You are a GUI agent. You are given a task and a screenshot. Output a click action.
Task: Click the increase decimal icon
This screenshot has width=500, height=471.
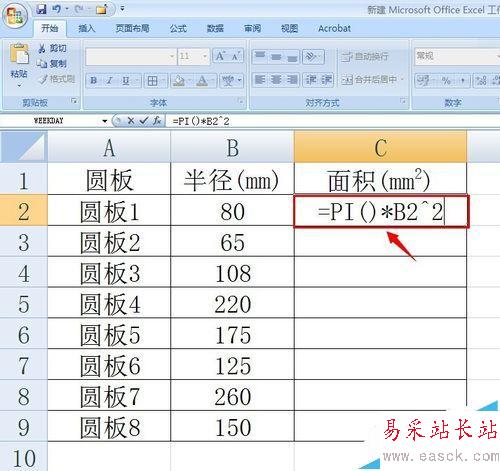(x=481, y=80)
